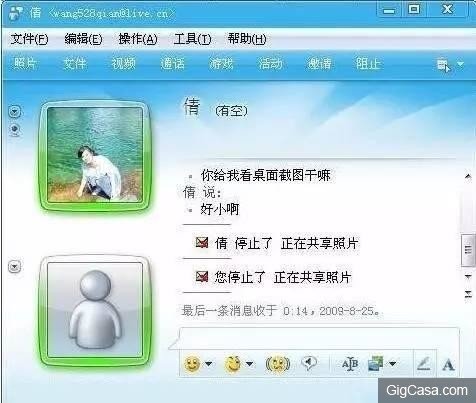Click the 照片 toolbar button
Viewport: 476px width, 403px height.
coord(25,63)
